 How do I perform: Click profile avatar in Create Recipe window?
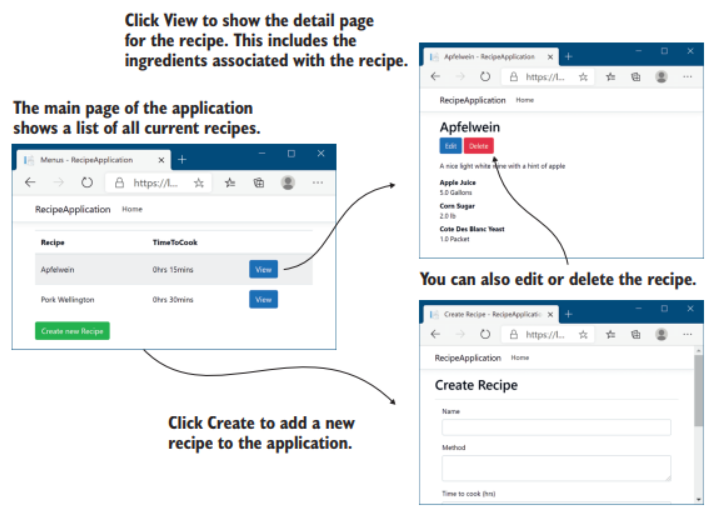pos(661,334)
